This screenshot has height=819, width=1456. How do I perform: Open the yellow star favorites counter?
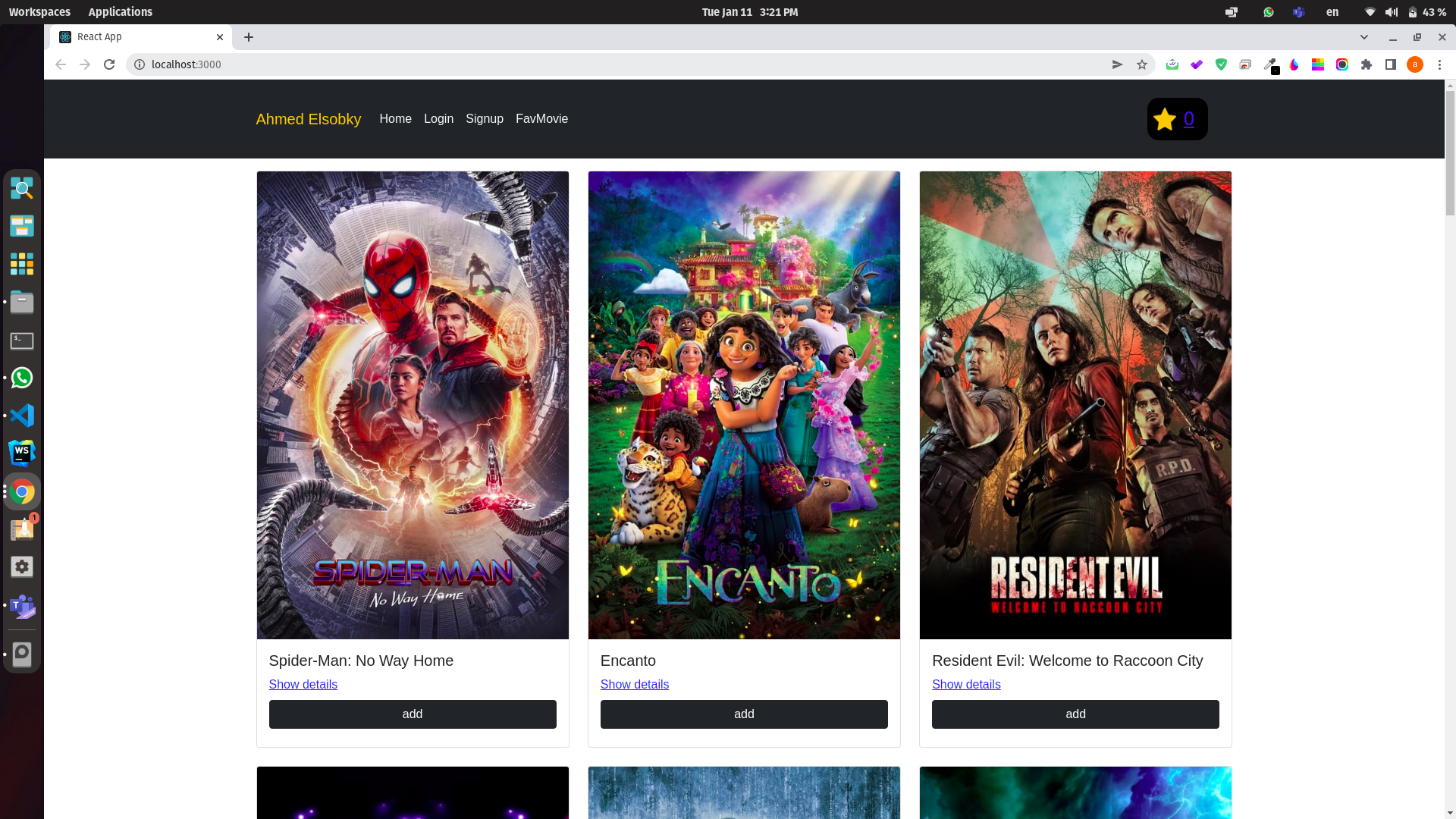coord(1176,119)
